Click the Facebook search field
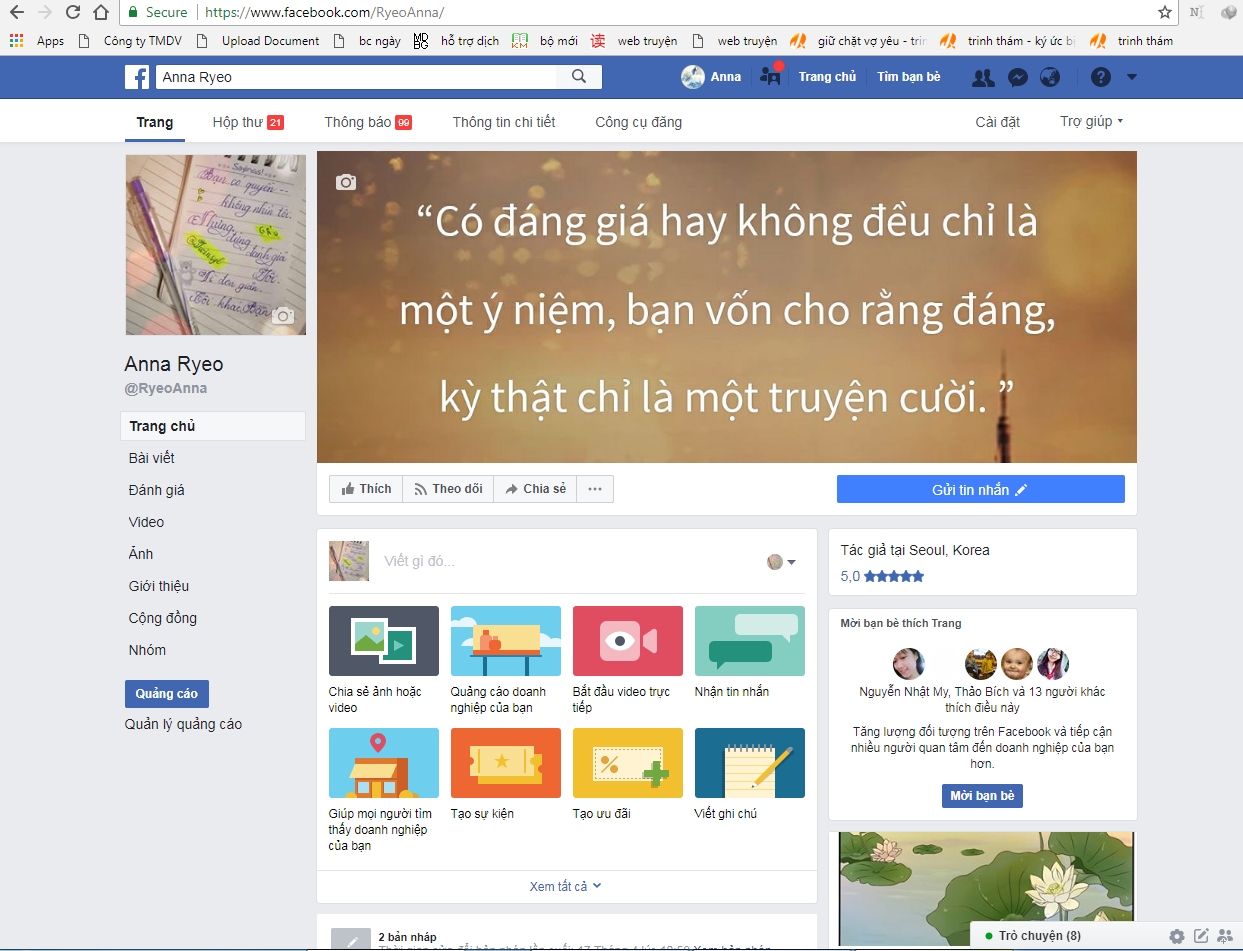Viewport: 1243px width, 951px height. 356,77
